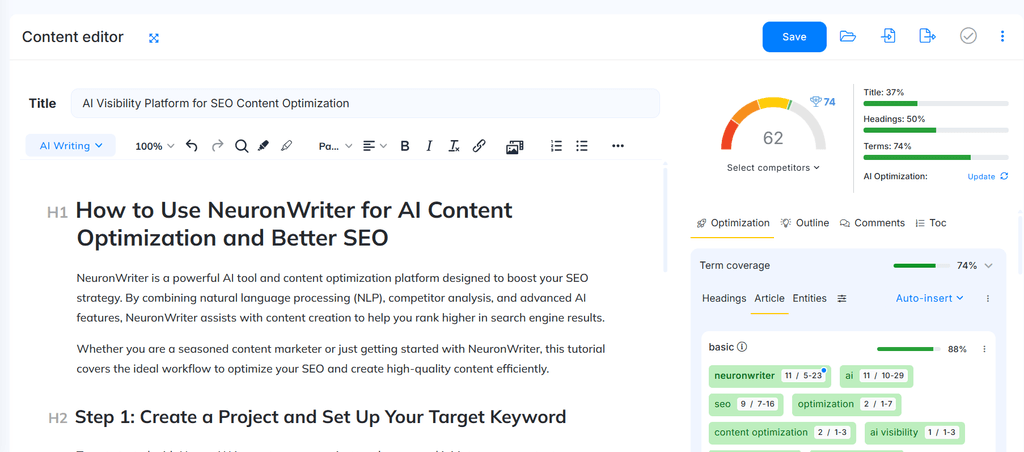
Task: Click the import document icon
Action: [x=888, y=37]
